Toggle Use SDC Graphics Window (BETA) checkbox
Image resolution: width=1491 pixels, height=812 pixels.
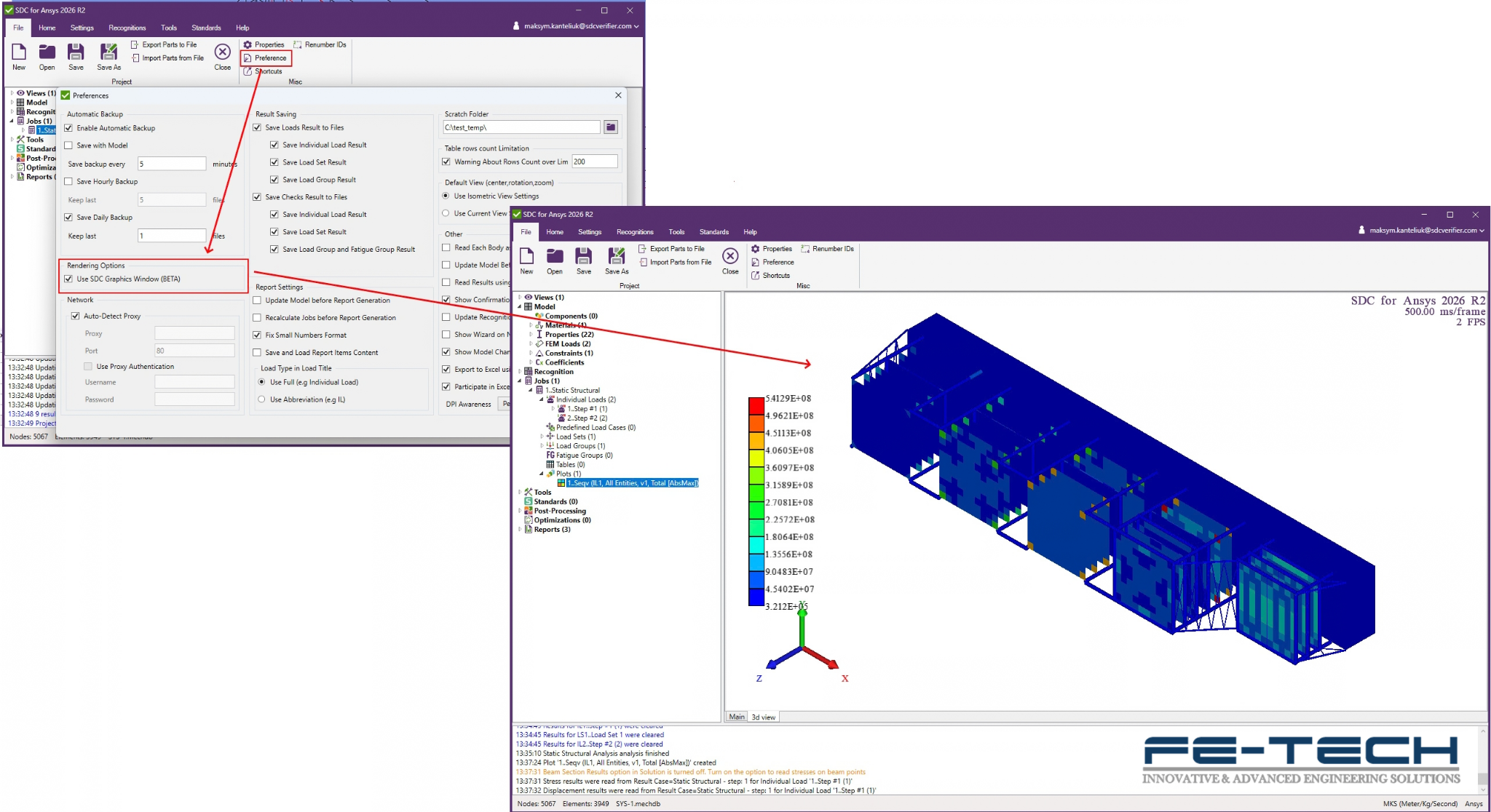tap(68, 279)
